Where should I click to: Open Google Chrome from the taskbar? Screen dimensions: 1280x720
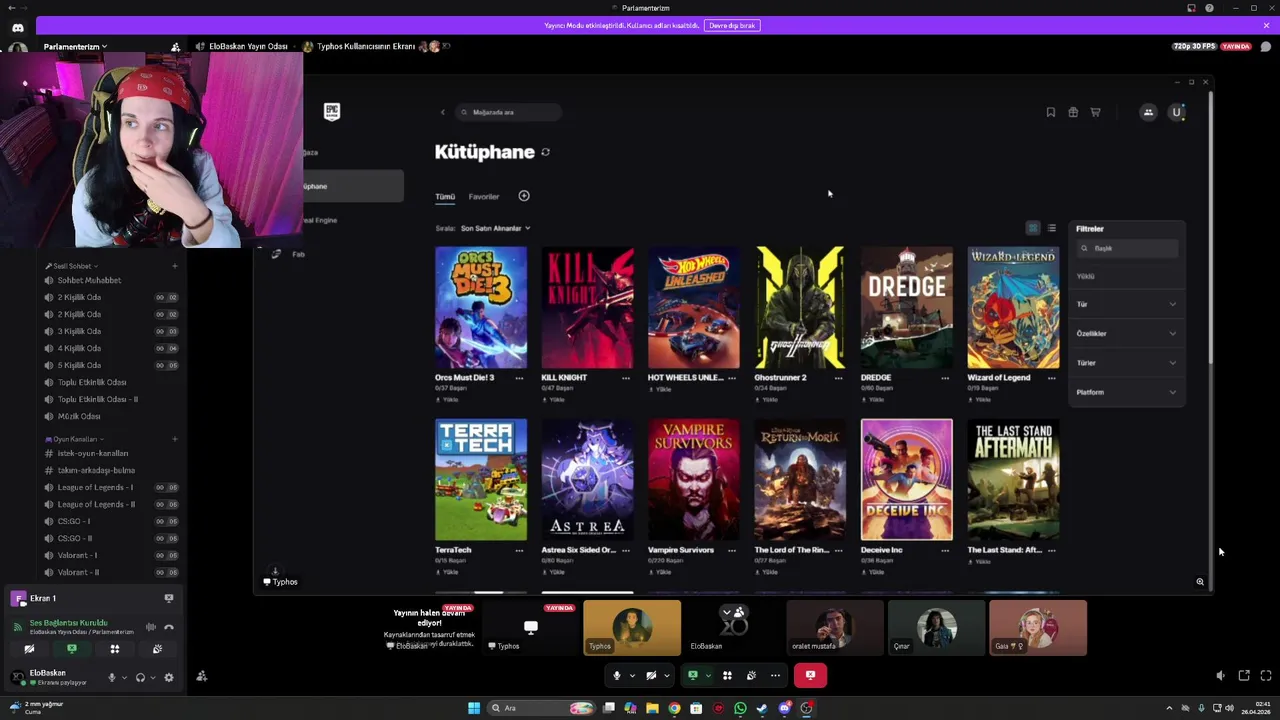(x=674, y=708)
